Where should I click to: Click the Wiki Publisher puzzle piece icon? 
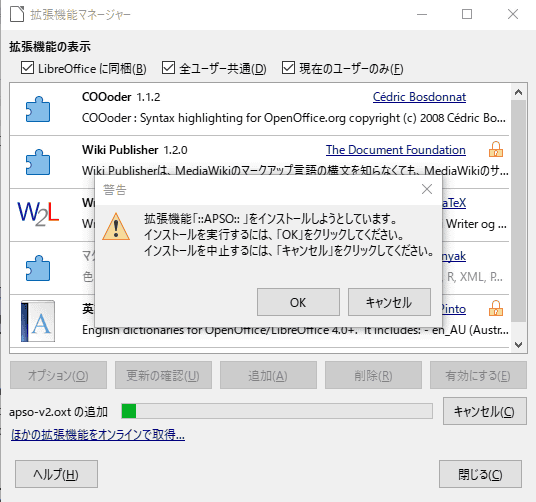coord(38,162)
